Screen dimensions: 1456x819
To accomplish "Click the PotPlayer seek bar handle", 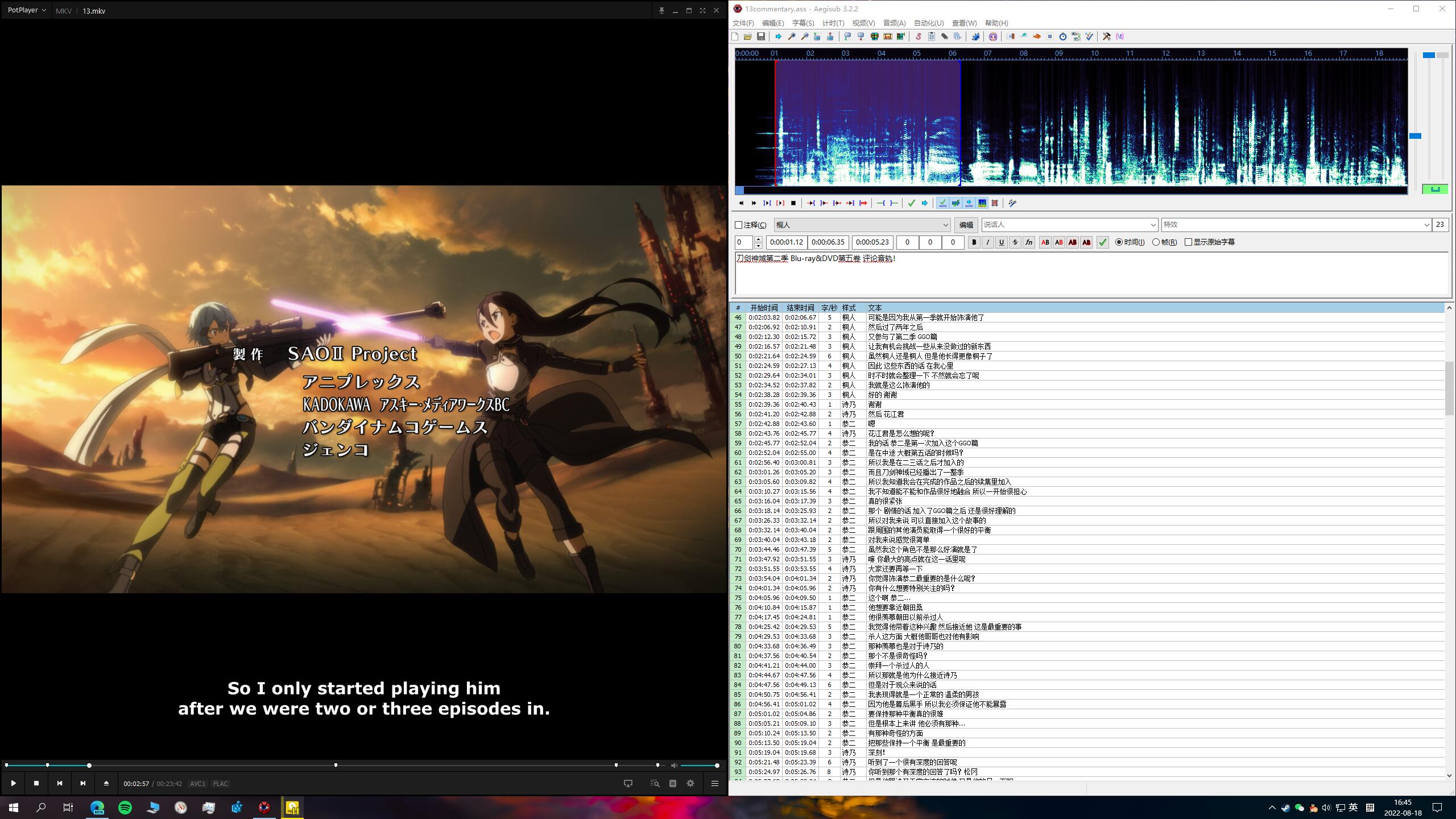I will (89, 766).
